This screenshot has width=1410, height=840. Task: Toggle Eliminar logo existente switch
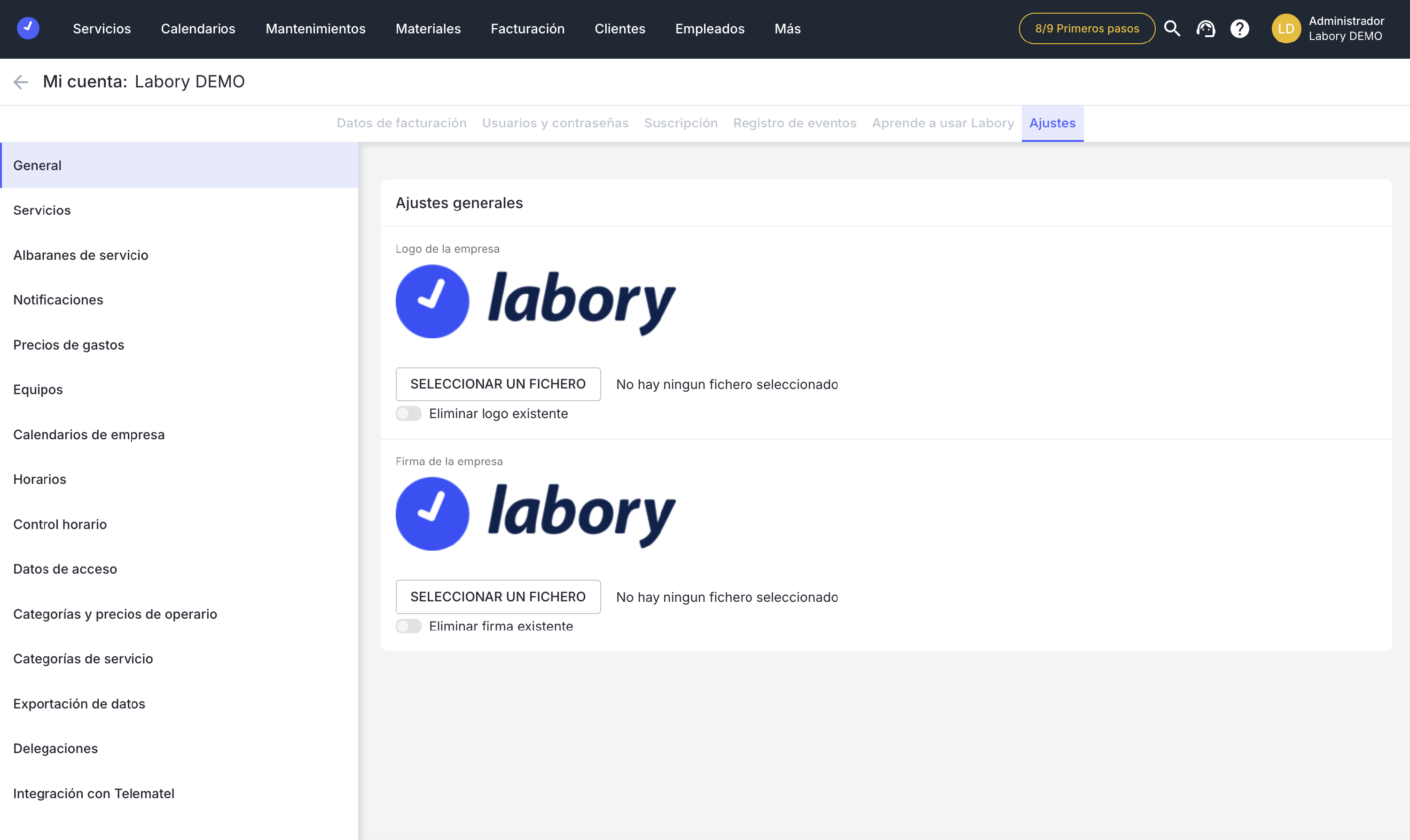coord(408,414)
